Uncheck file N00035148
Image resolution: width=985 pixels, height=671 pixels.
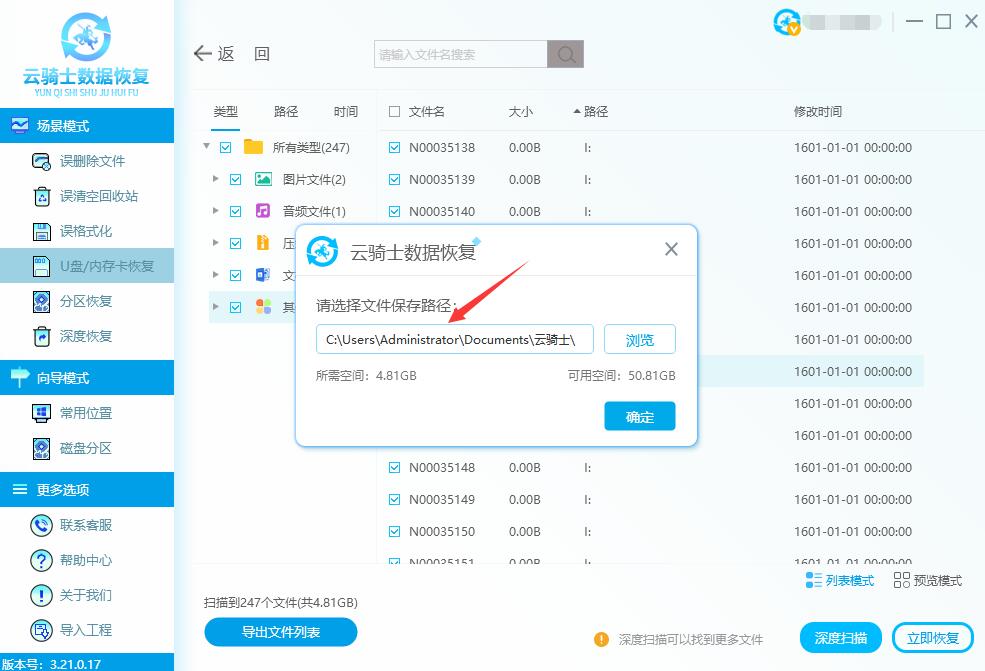395,467
